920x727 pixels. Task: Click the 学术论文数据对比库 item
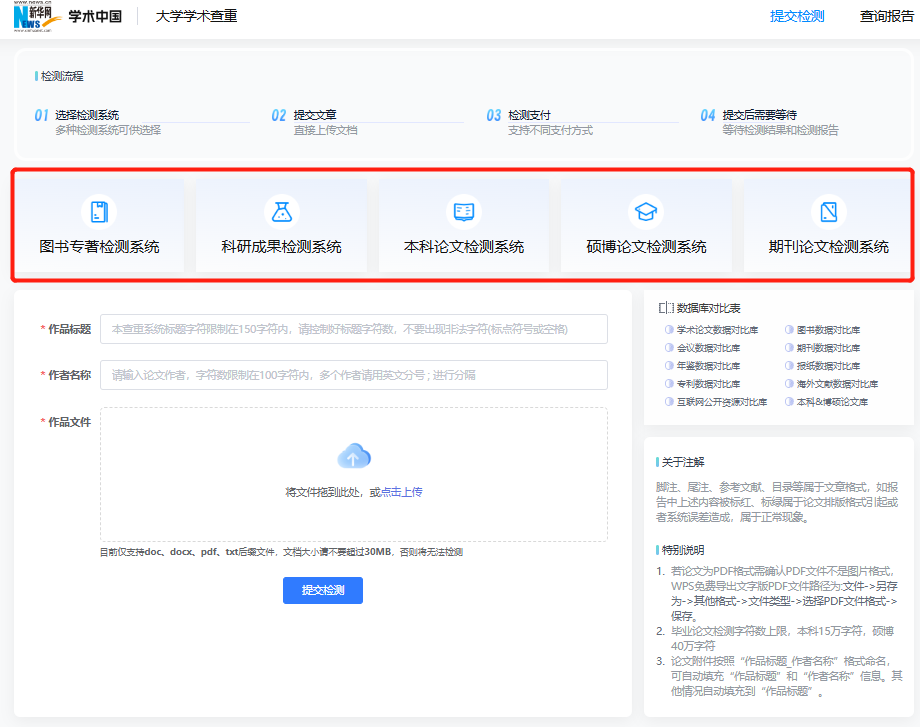pos(717,330)
